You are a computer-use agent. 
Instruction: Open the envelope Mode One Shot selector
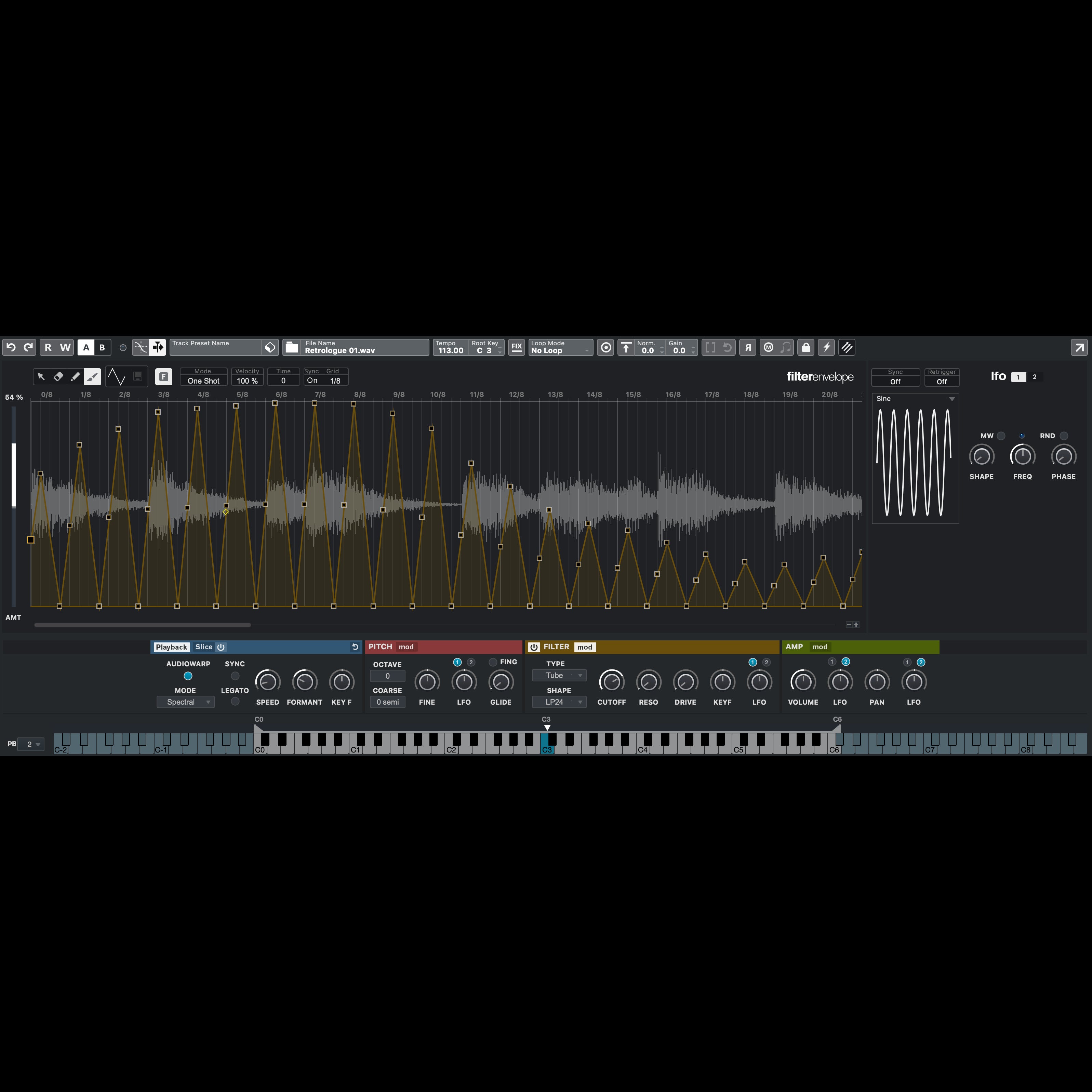click(203, 376)
